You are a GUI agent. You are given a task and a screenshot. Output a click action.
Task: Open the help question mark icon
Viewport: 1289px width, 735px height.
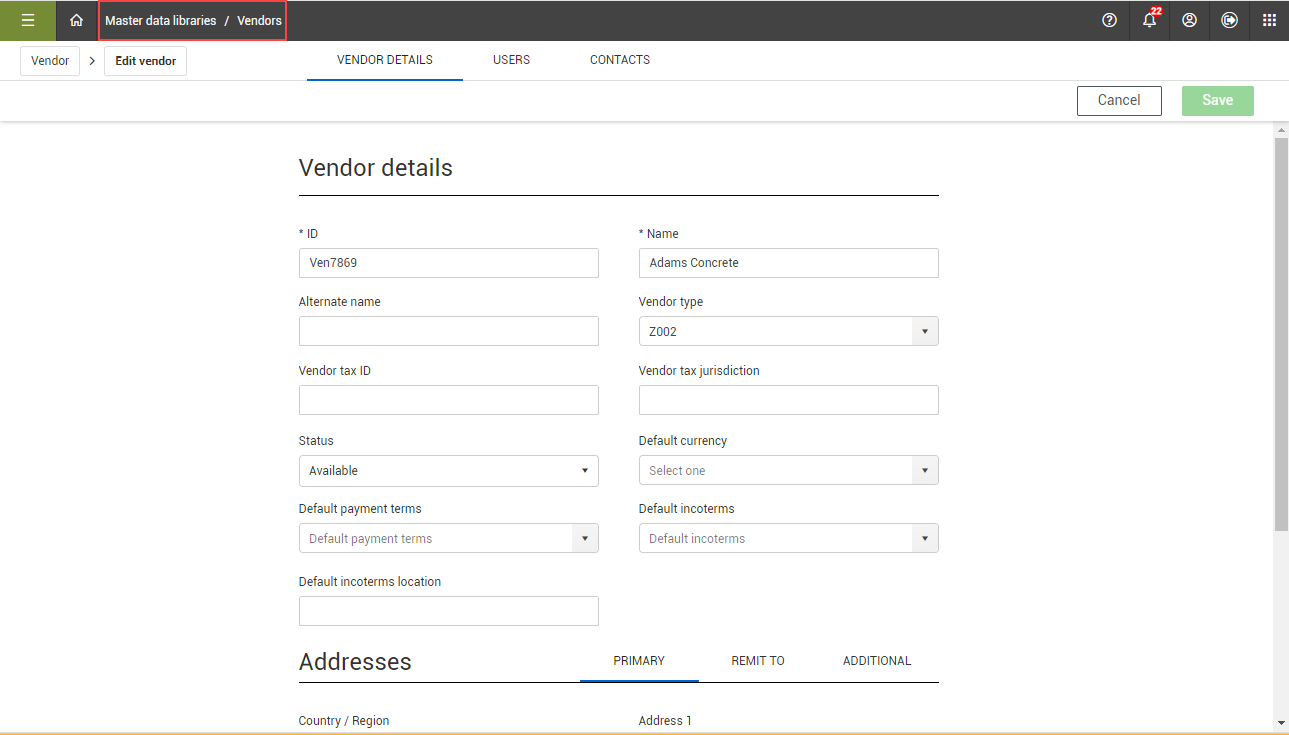(1109, 20)
